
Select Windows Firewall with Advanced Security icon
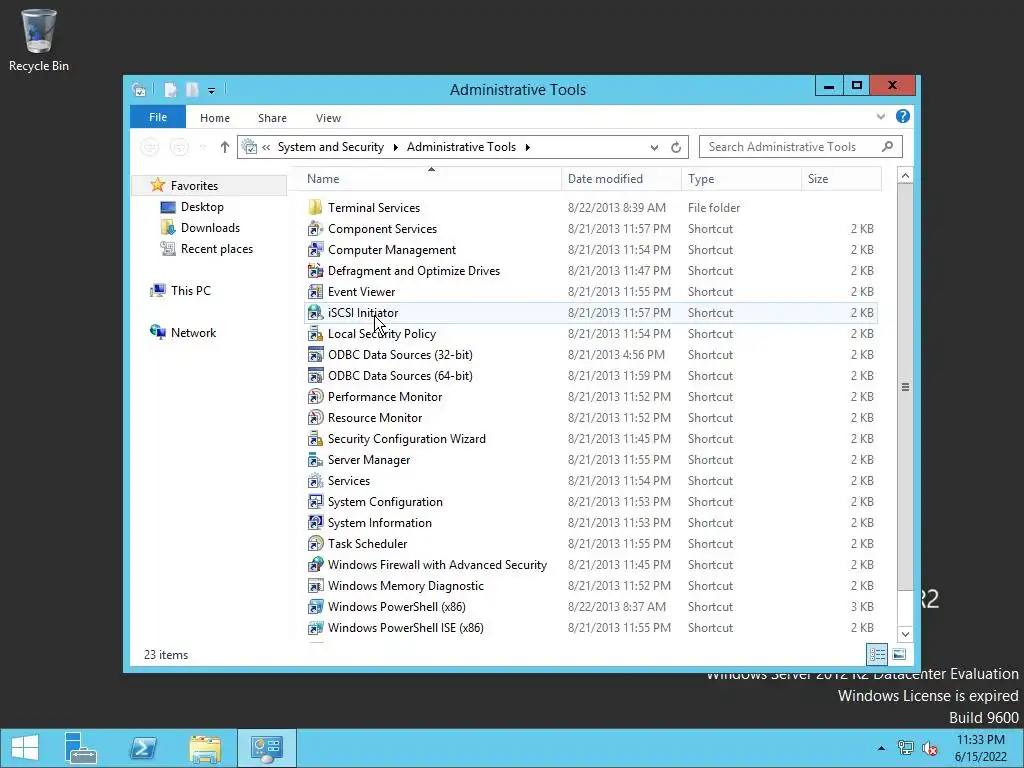point(315,564)
